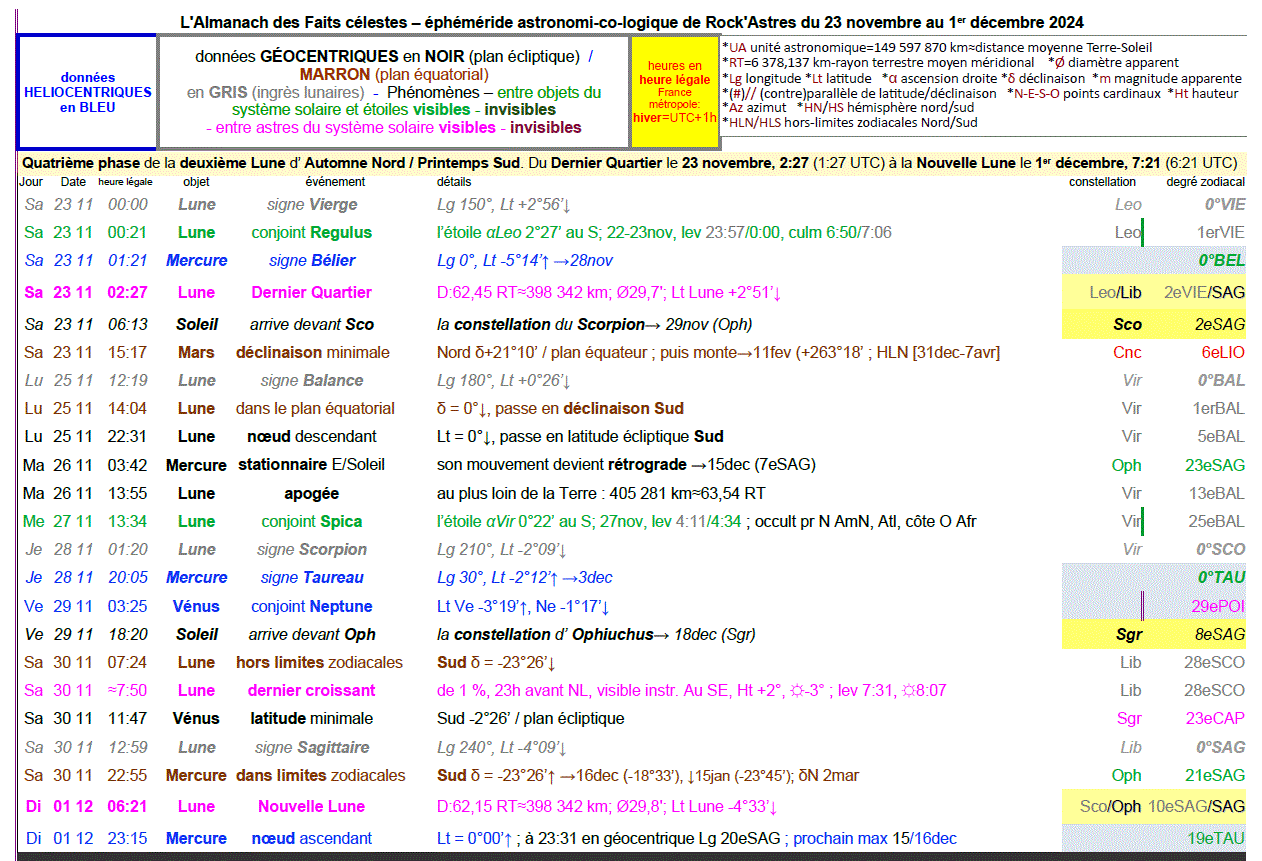Select the Lune 'apogée' event
1262x861 pixels.
311,494
